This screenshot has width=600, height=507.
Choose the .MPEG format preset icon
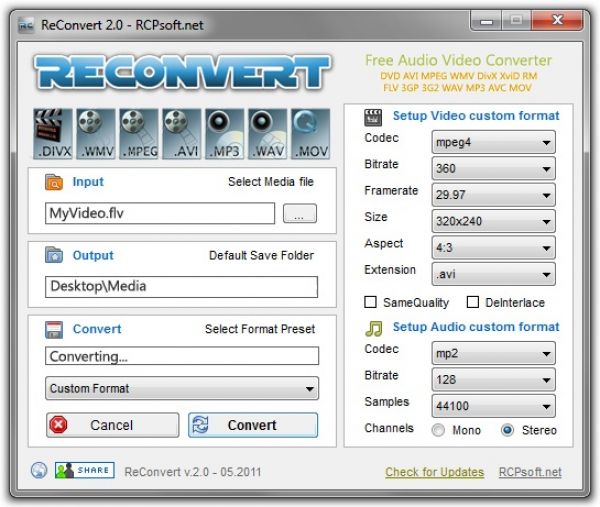coord(139,134)
